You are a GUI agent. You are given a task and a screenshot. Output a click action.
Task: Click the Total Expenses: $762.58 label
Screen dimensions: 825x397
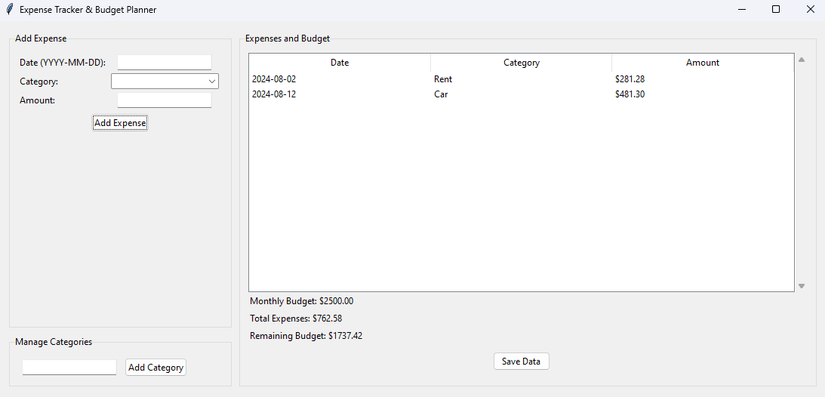click(296, 319)
